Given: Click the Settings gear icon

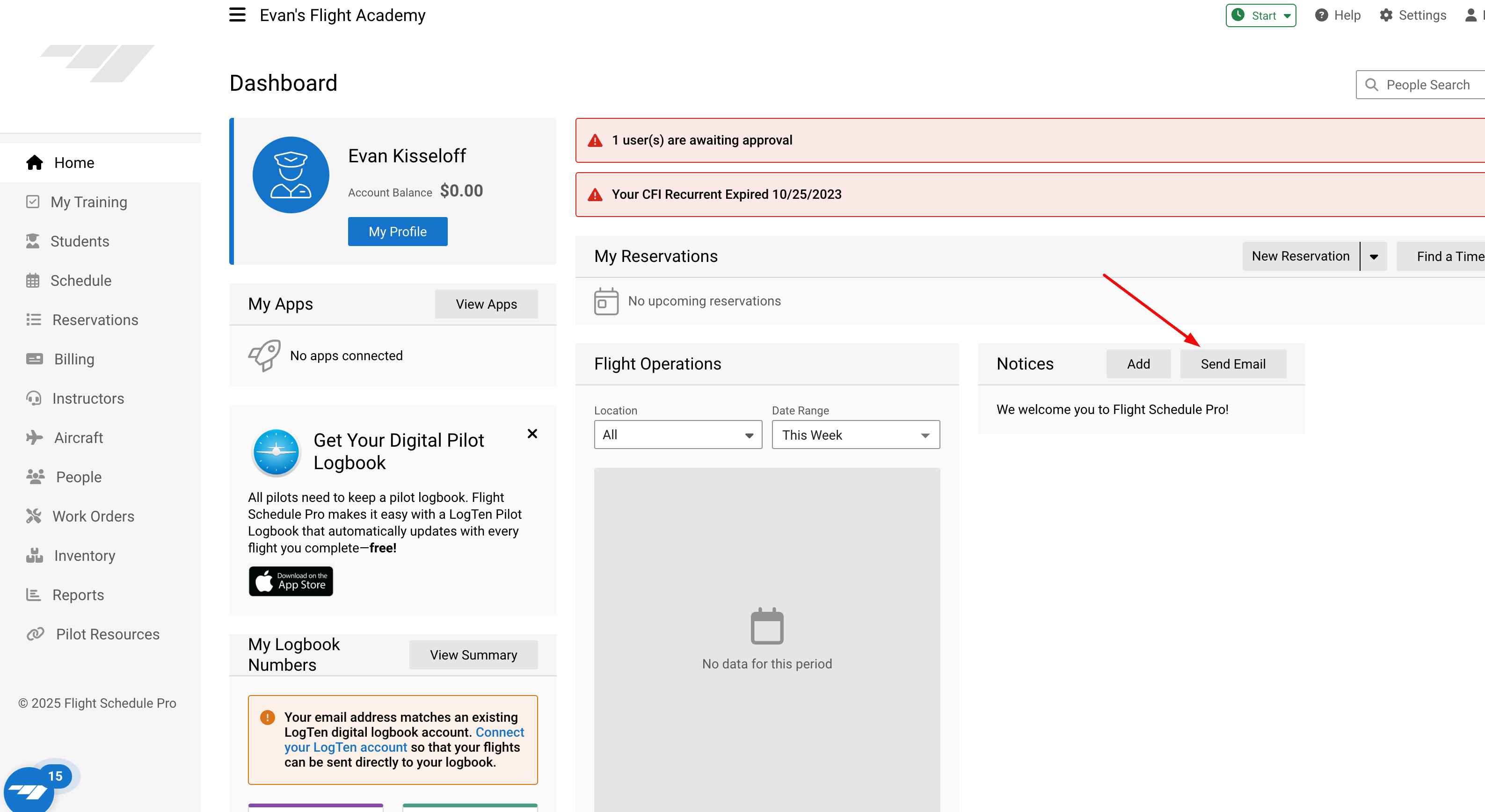Looking at the screenshot, I should coord(1386,15).
